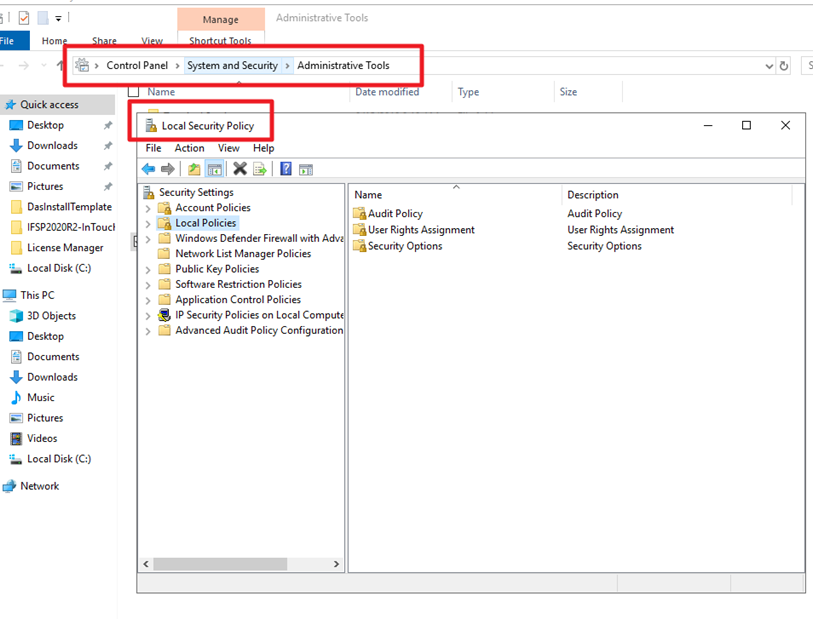Expand IP Security Policies chevron
Image resolution: width=813 pixels, height=619 pixels.
pyautogui.click(x=148, y=316)
